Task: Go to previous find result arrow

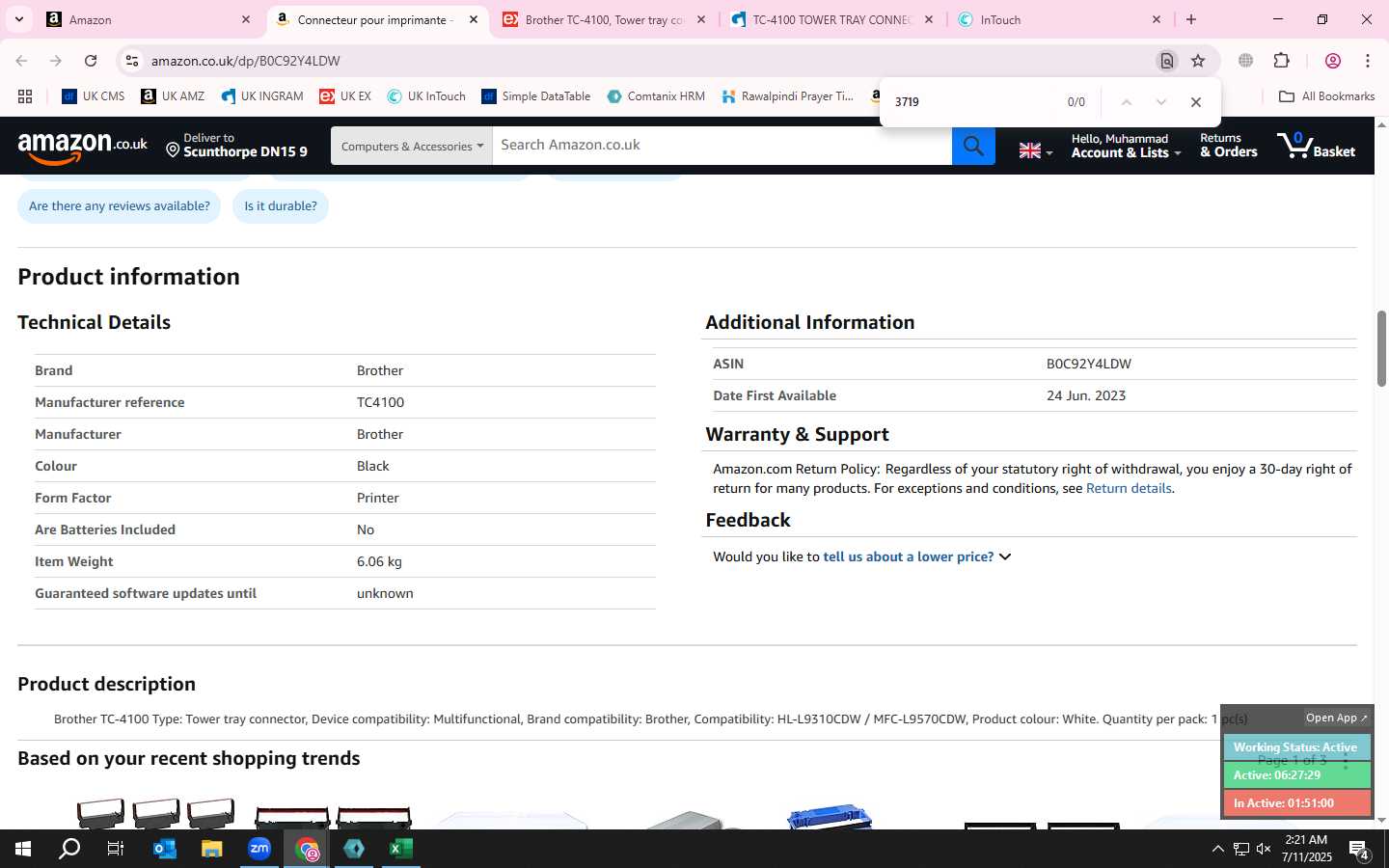Action: [x=1126, y=102]
